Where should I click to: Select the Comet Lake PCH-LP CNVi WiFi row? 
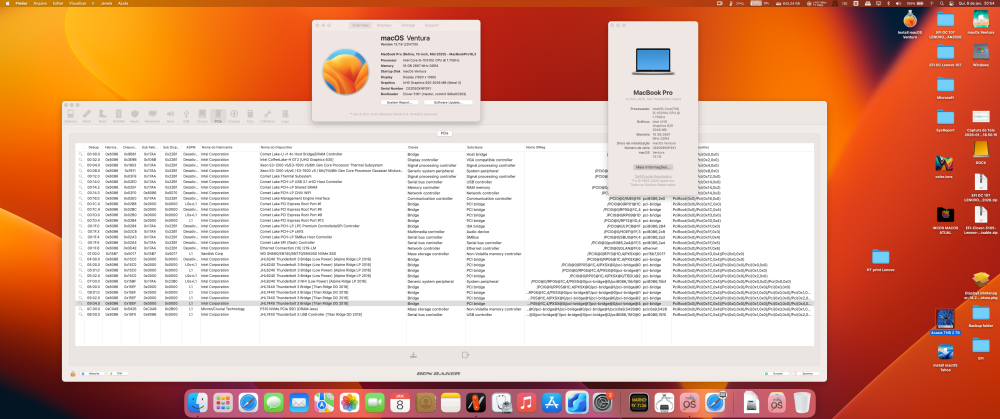[x=445, y=193]
